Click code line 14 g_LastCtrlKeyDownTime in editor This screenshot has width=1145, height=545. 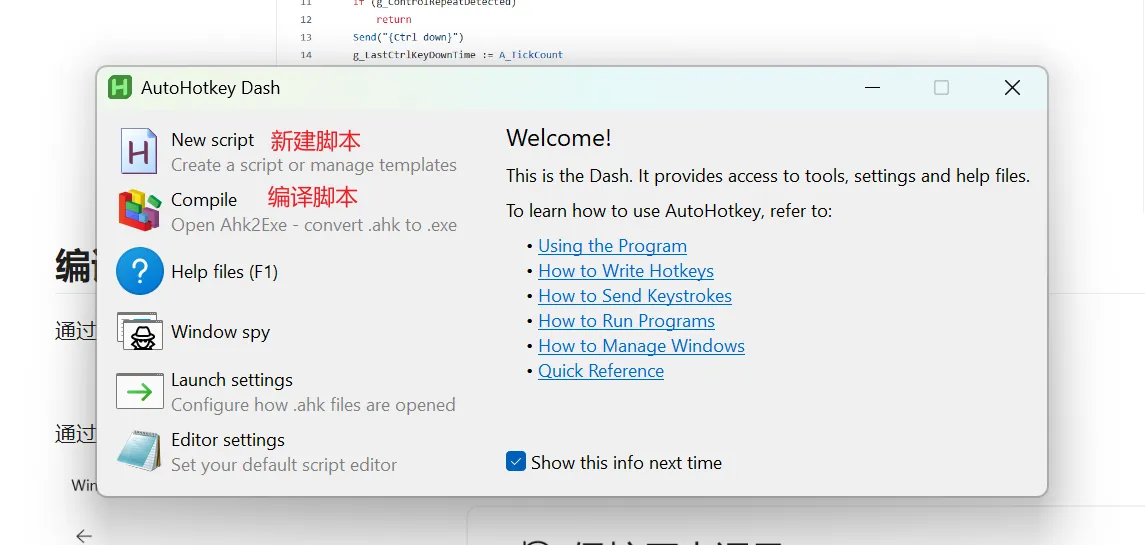(457, 54)
